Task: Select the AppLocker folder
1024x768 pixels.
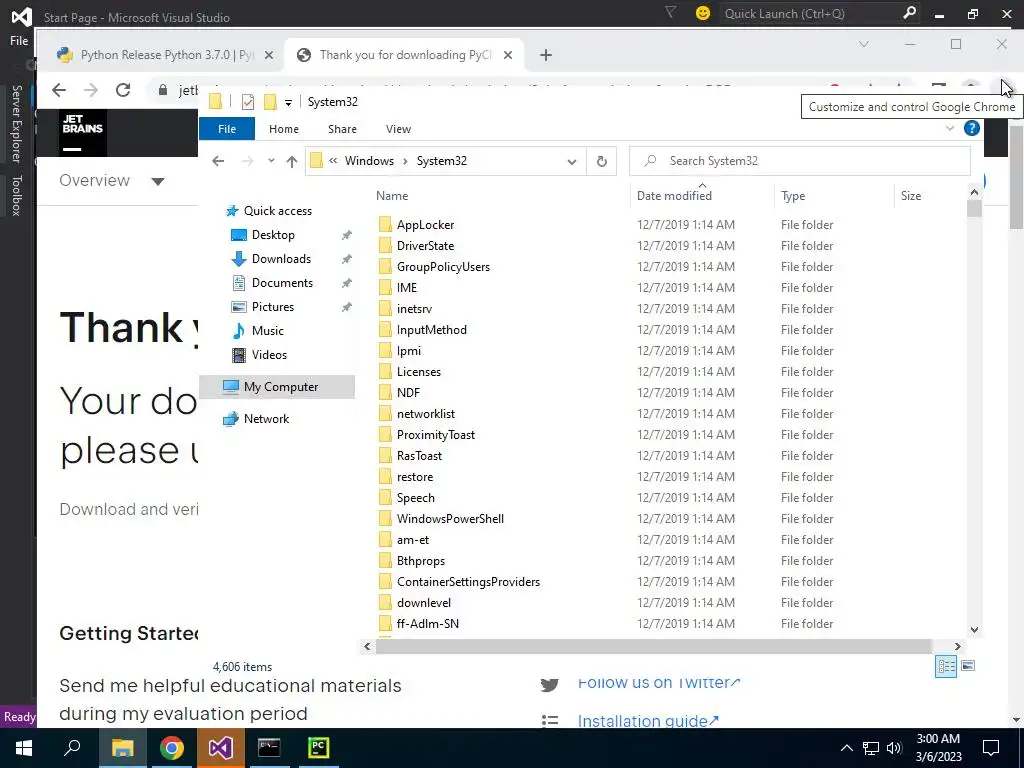Action: point(425,225)
